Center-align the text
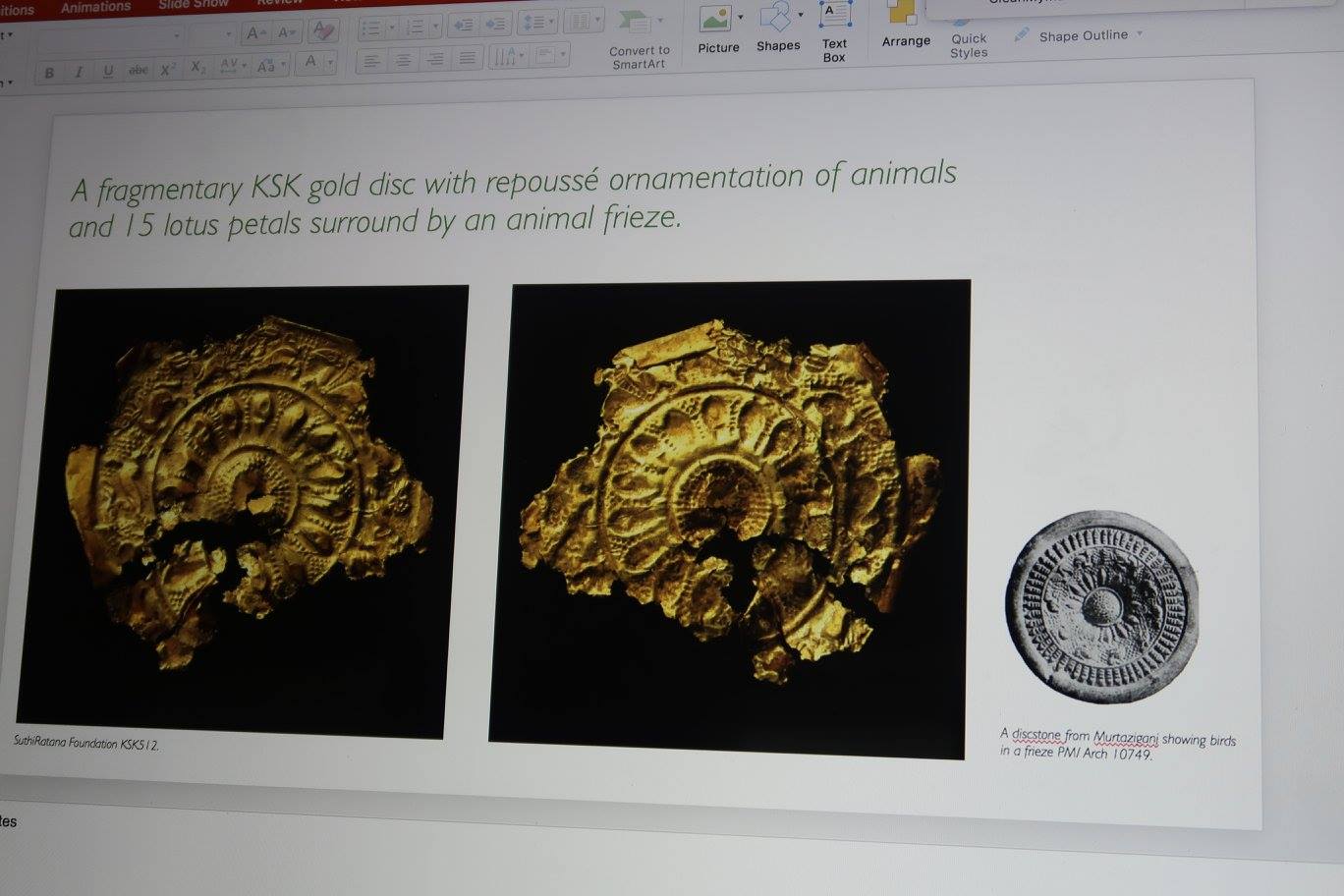The image size is (1344, 896). click(x=403, y=61)
